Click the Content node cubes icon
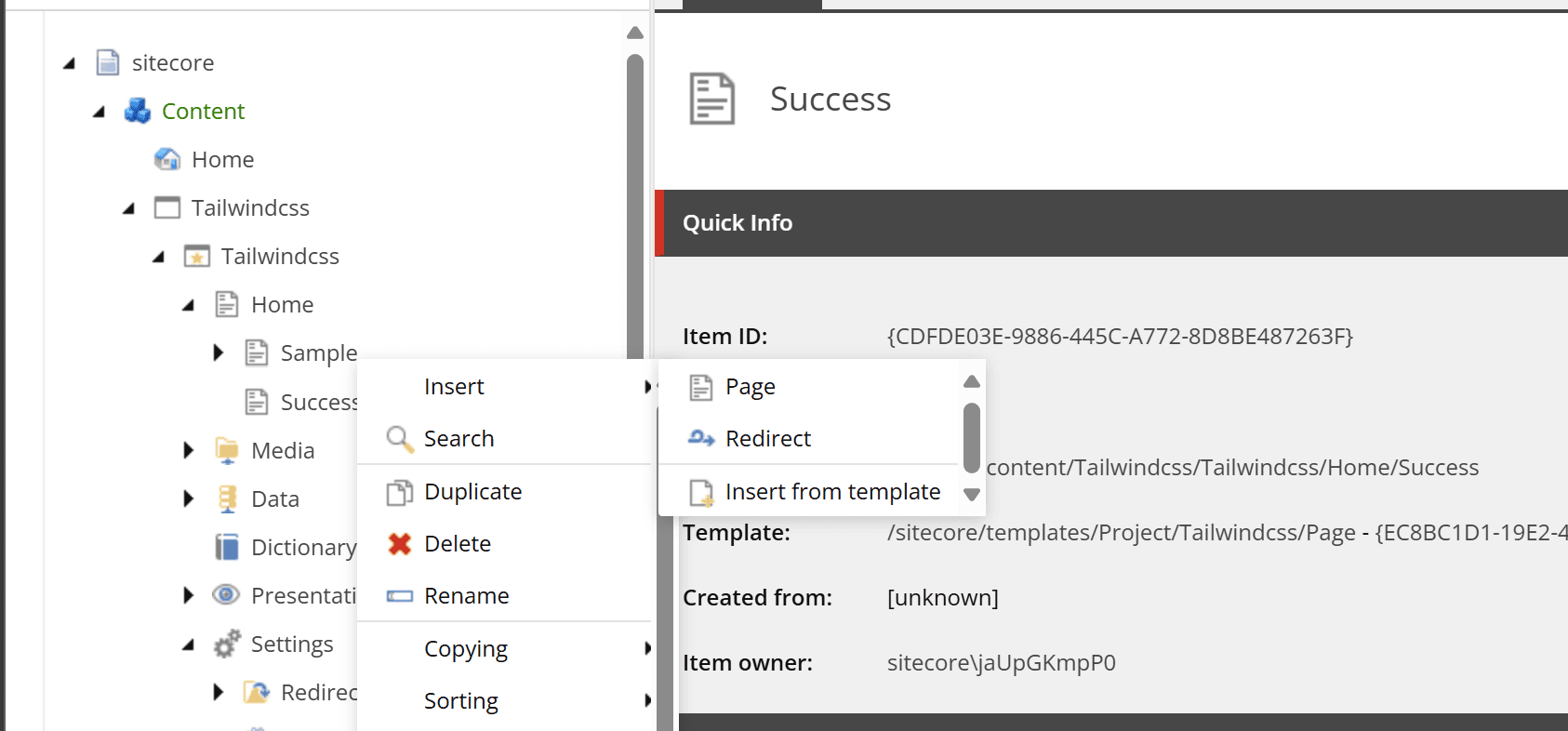The image size is (1568, 731). (138, 112)
